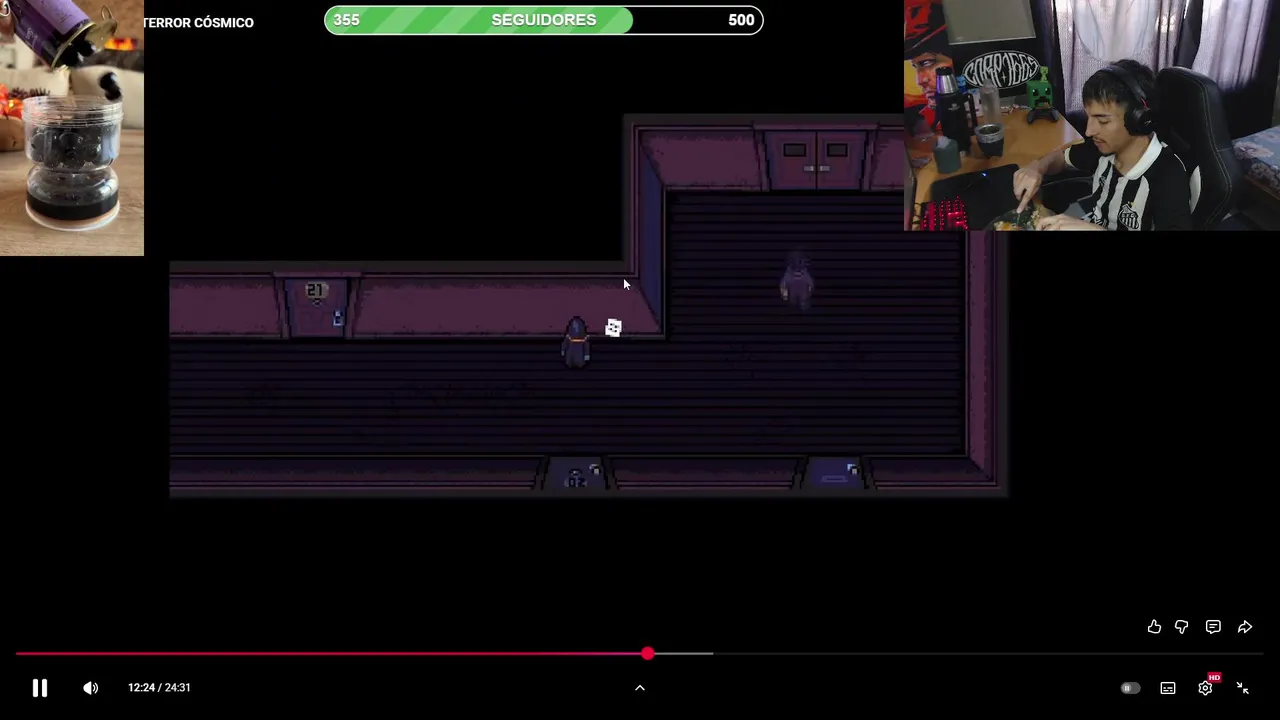Like the video with thumbs up
Viewport: 1280px width, 720px height.
(1154, 627)
